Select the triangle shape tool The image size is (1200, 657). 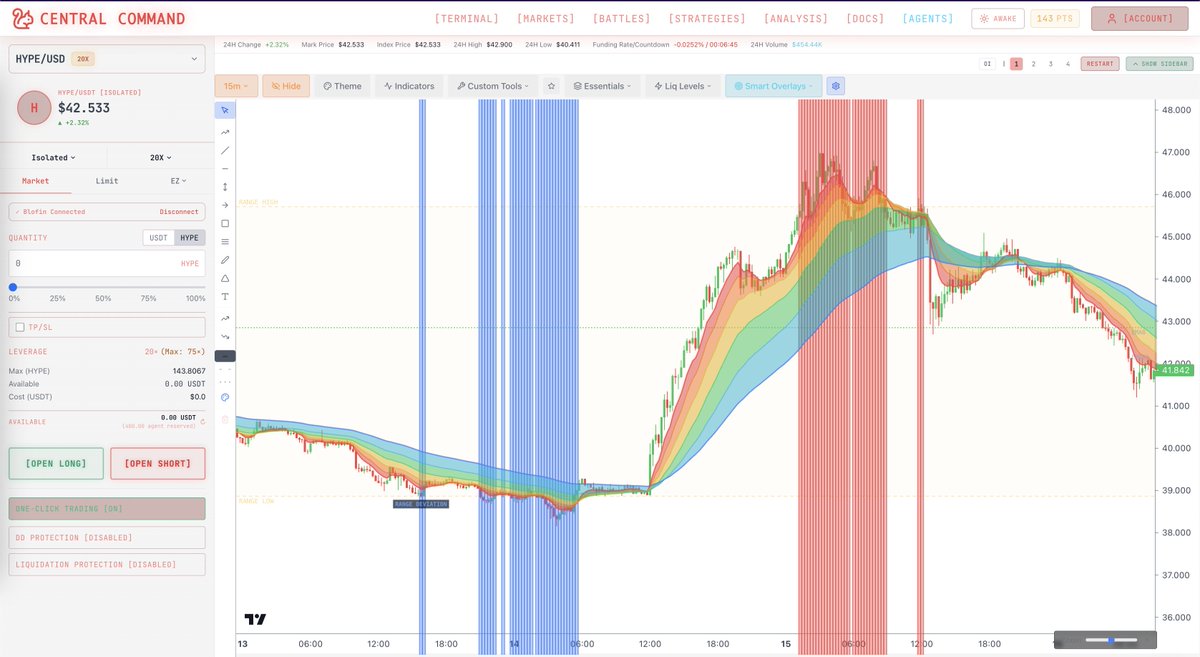coord(225,278)
